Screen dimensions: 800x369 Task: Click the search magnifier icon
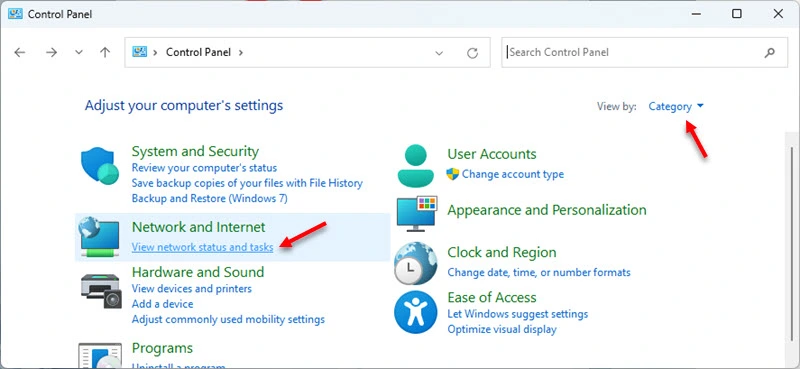769,52
